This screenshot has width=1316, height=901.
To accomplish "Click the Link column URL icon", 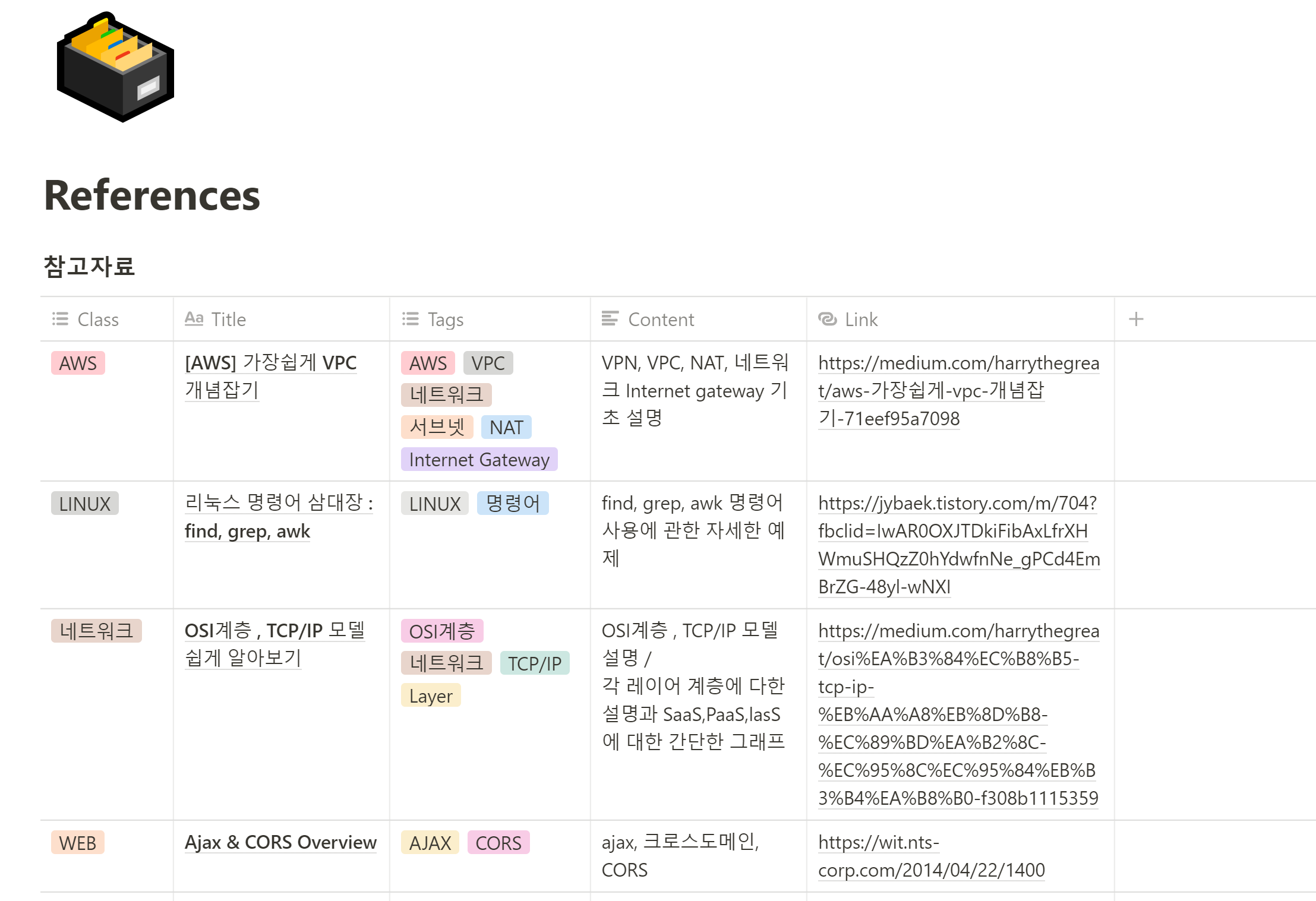I will [827, 319].
